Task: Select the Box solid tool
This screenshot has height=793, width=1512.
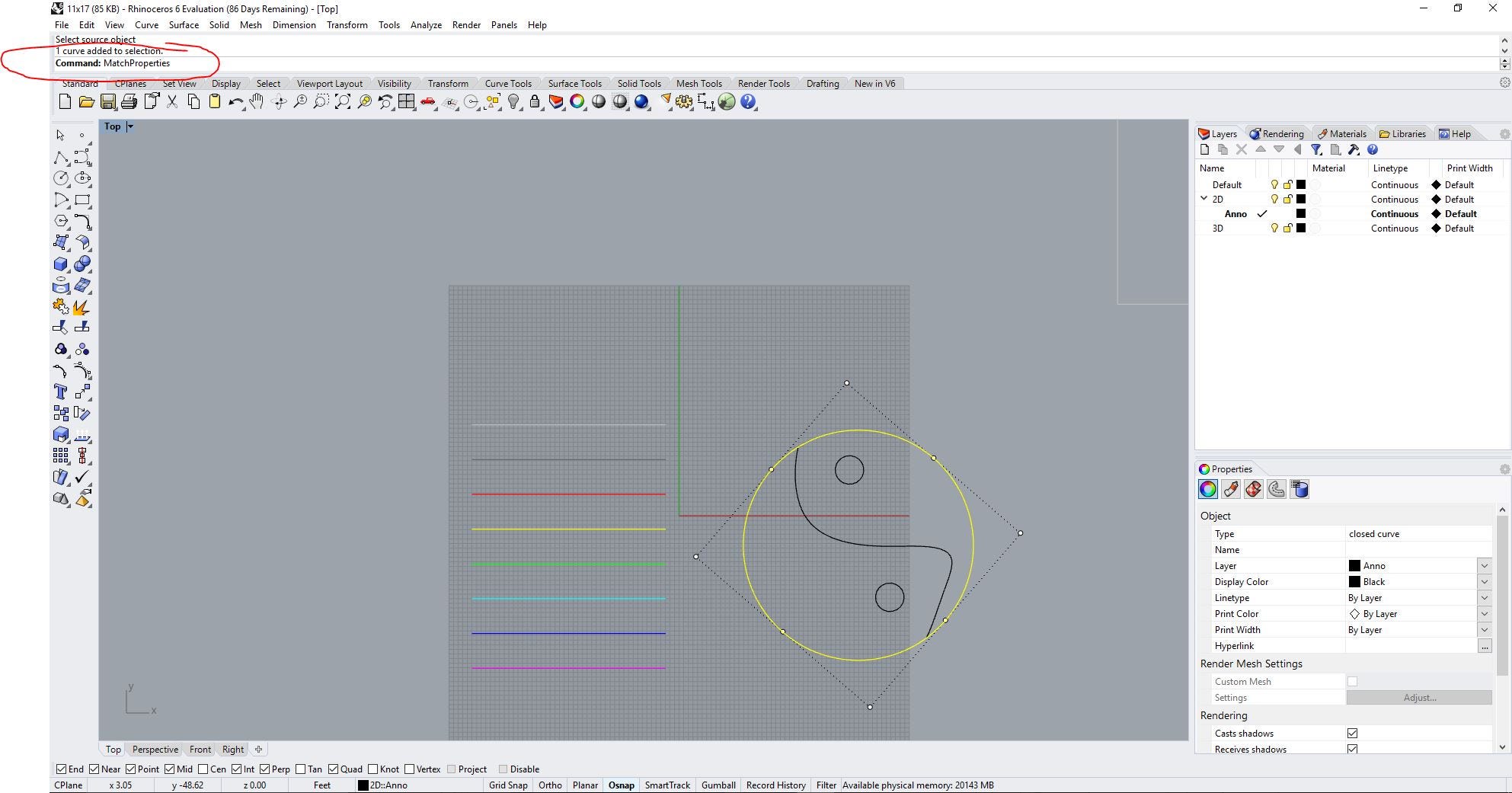Action: point(61,264)
